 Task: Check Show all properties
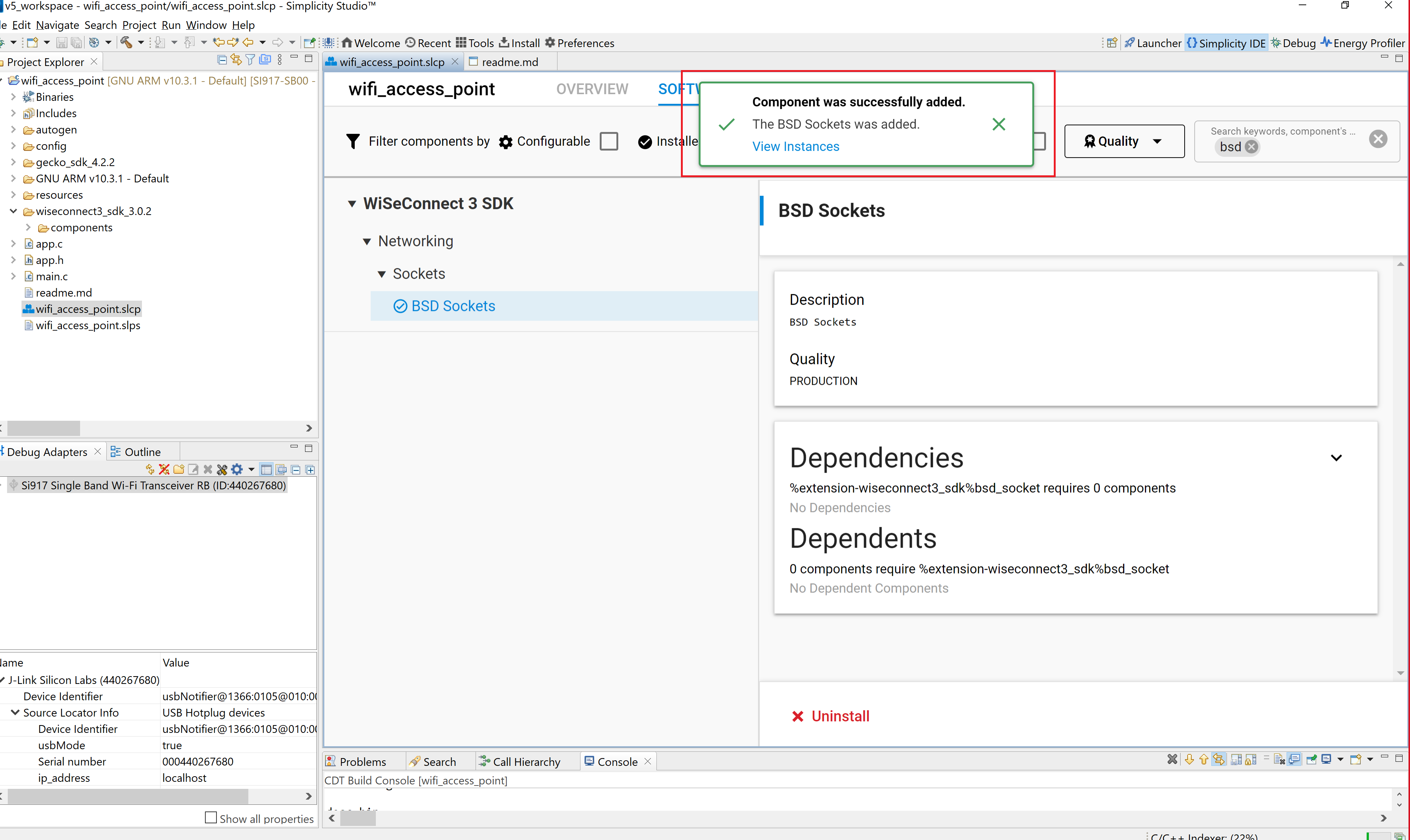(x=211, y=818)
